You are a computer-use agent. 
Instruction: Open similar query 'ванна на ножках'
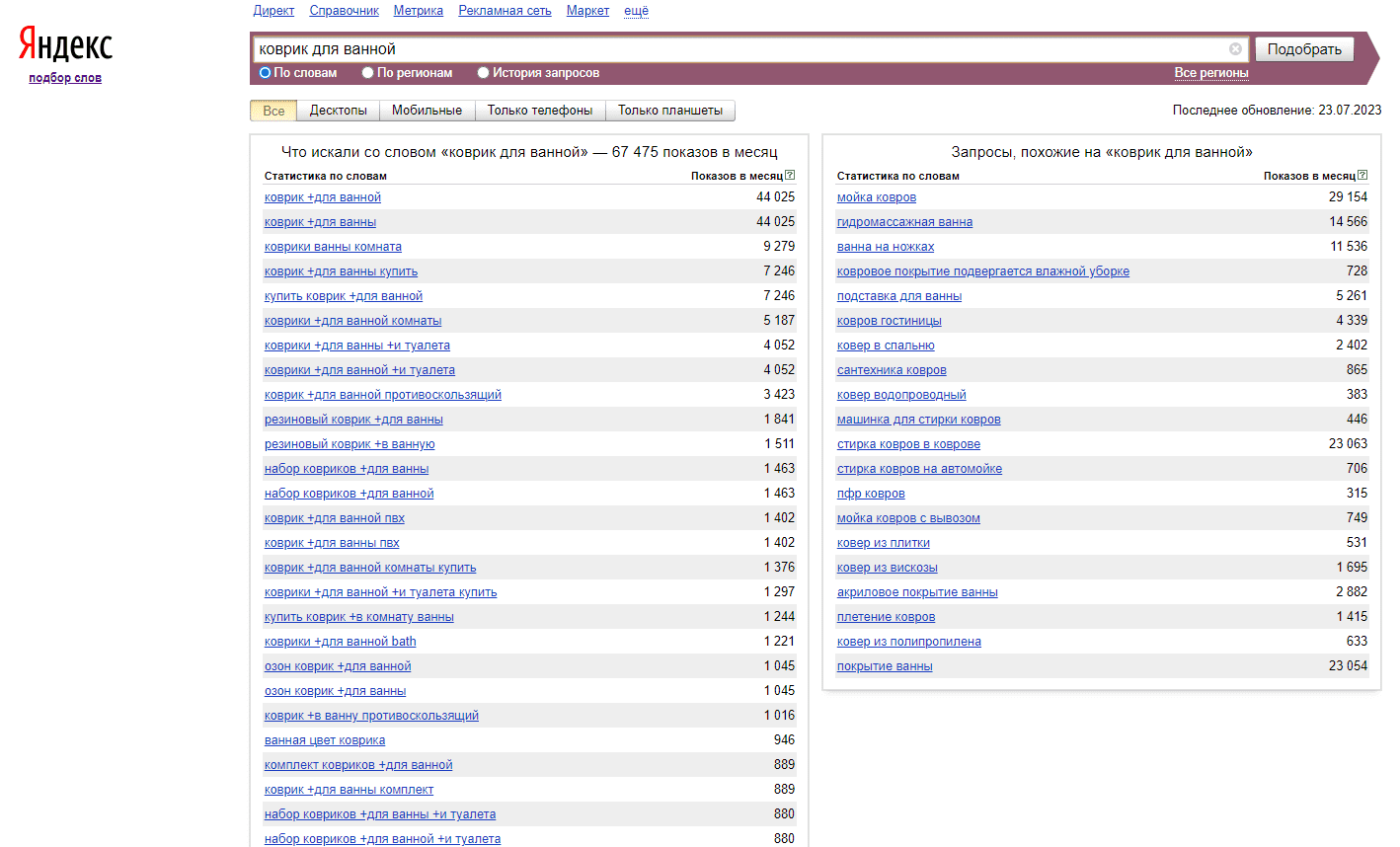tap(886, 247)
